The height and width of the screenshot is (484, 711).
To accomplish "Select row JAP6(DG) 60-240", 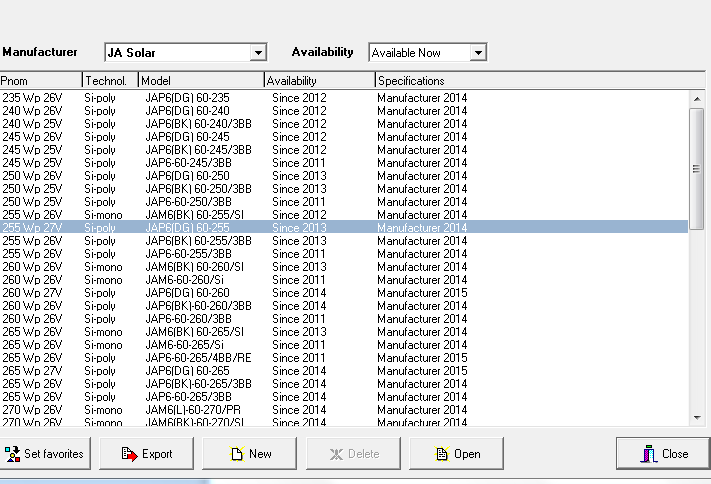I will 344,111.
